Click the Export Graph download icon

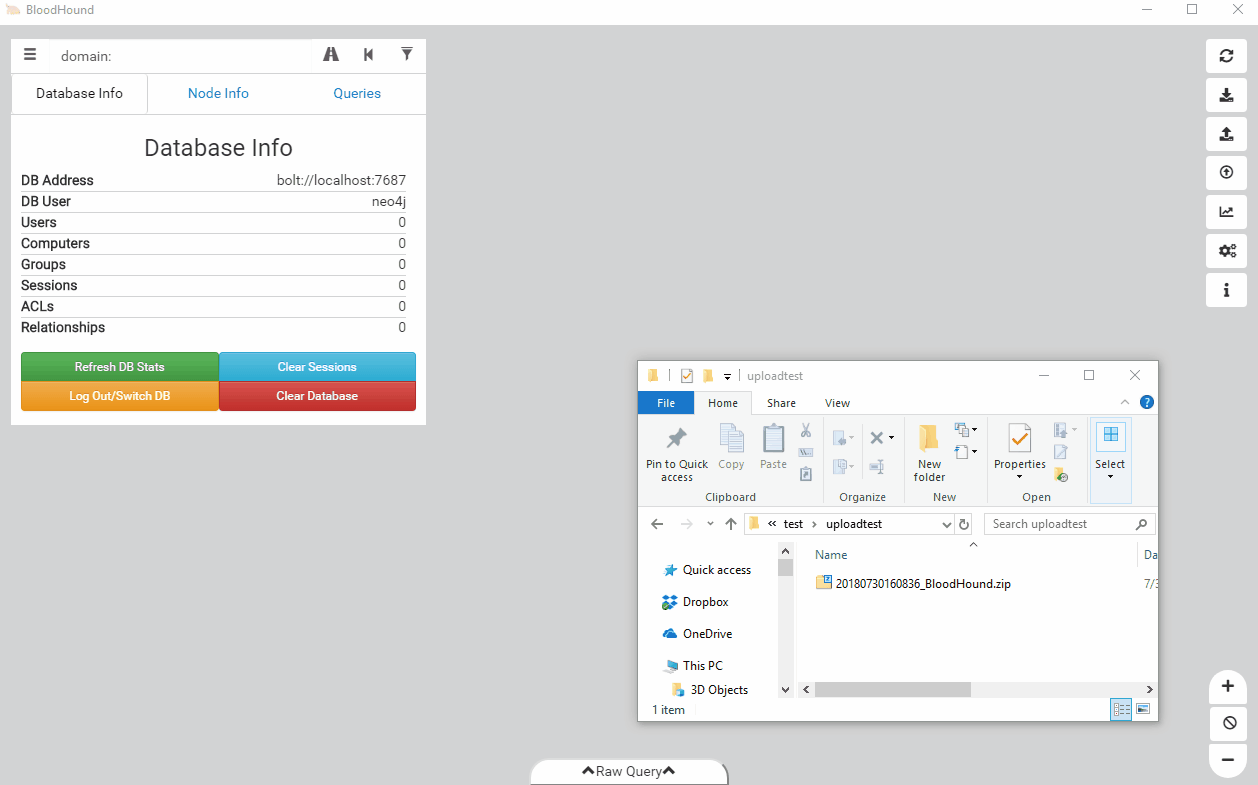tap(1226, 95)
